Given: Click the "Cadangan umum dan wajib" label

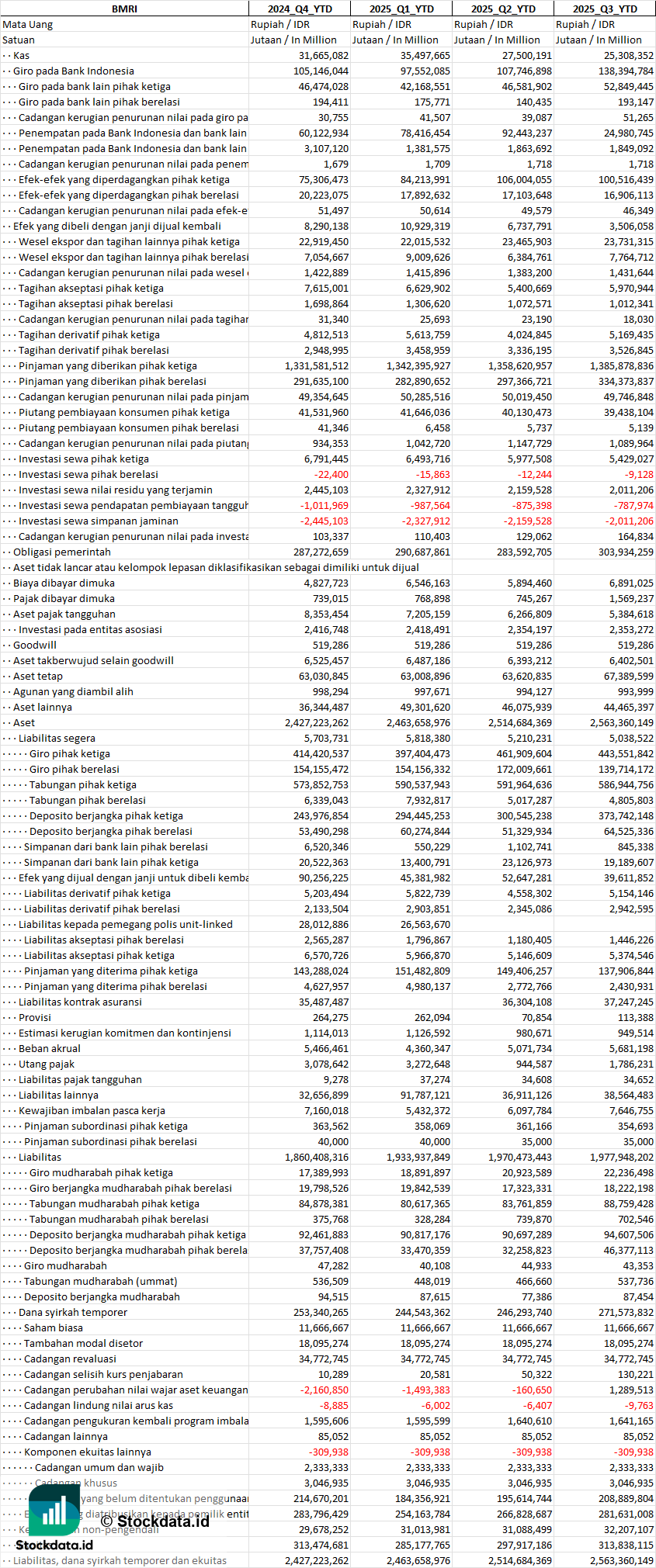Looking at the screenshot, I should click(99, 1467).
